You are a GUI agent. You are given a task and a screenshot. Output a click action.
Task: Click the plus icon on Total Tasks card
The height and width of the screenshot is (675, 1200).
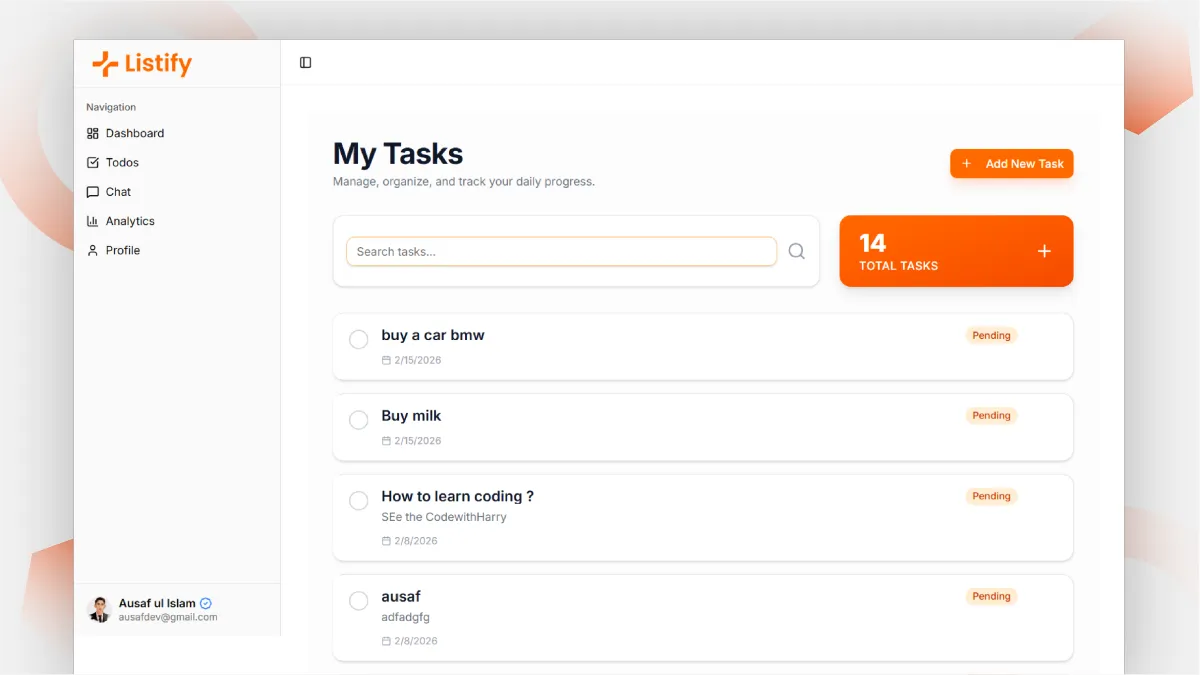point(1044,251)
